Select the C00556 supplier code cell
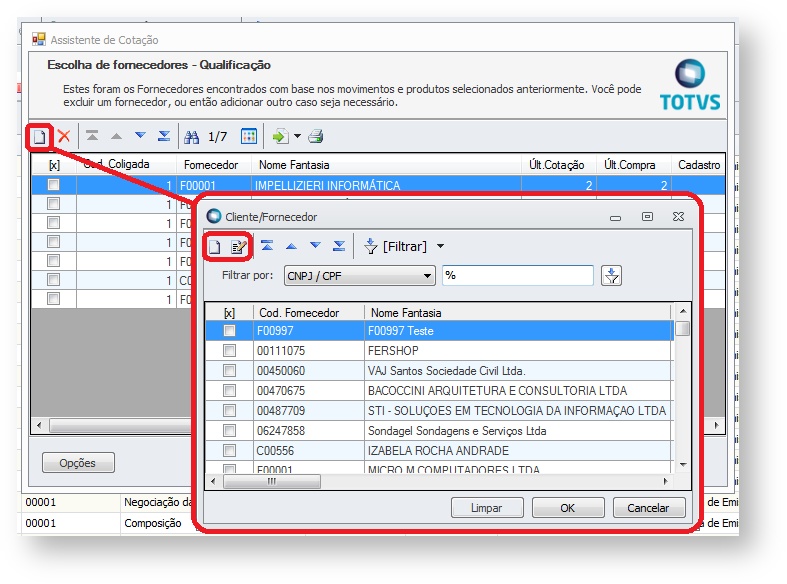787x584 pixels. tap(309, 451)
